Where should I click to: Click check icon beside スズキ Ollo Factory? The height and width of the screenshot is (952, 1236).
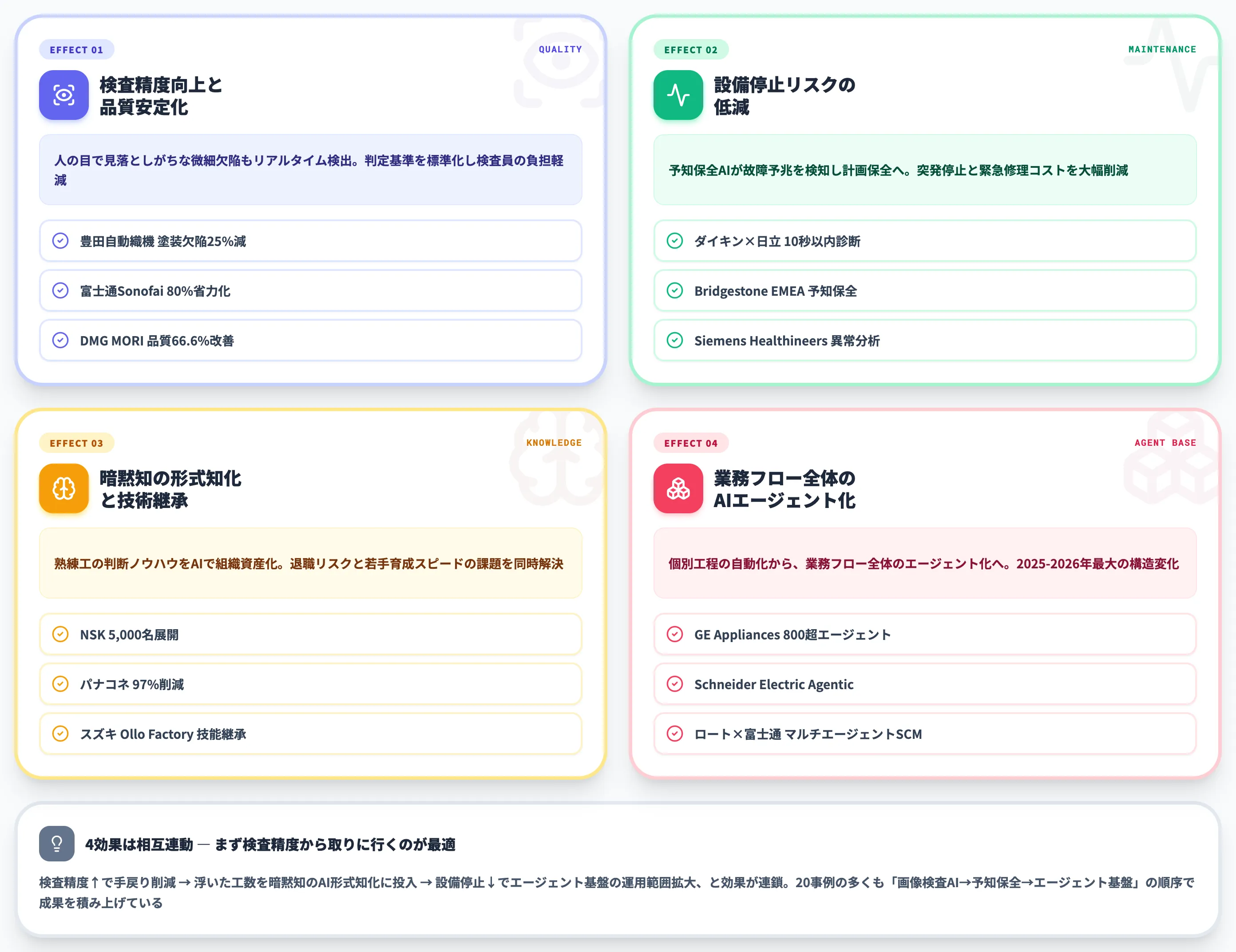60,734
